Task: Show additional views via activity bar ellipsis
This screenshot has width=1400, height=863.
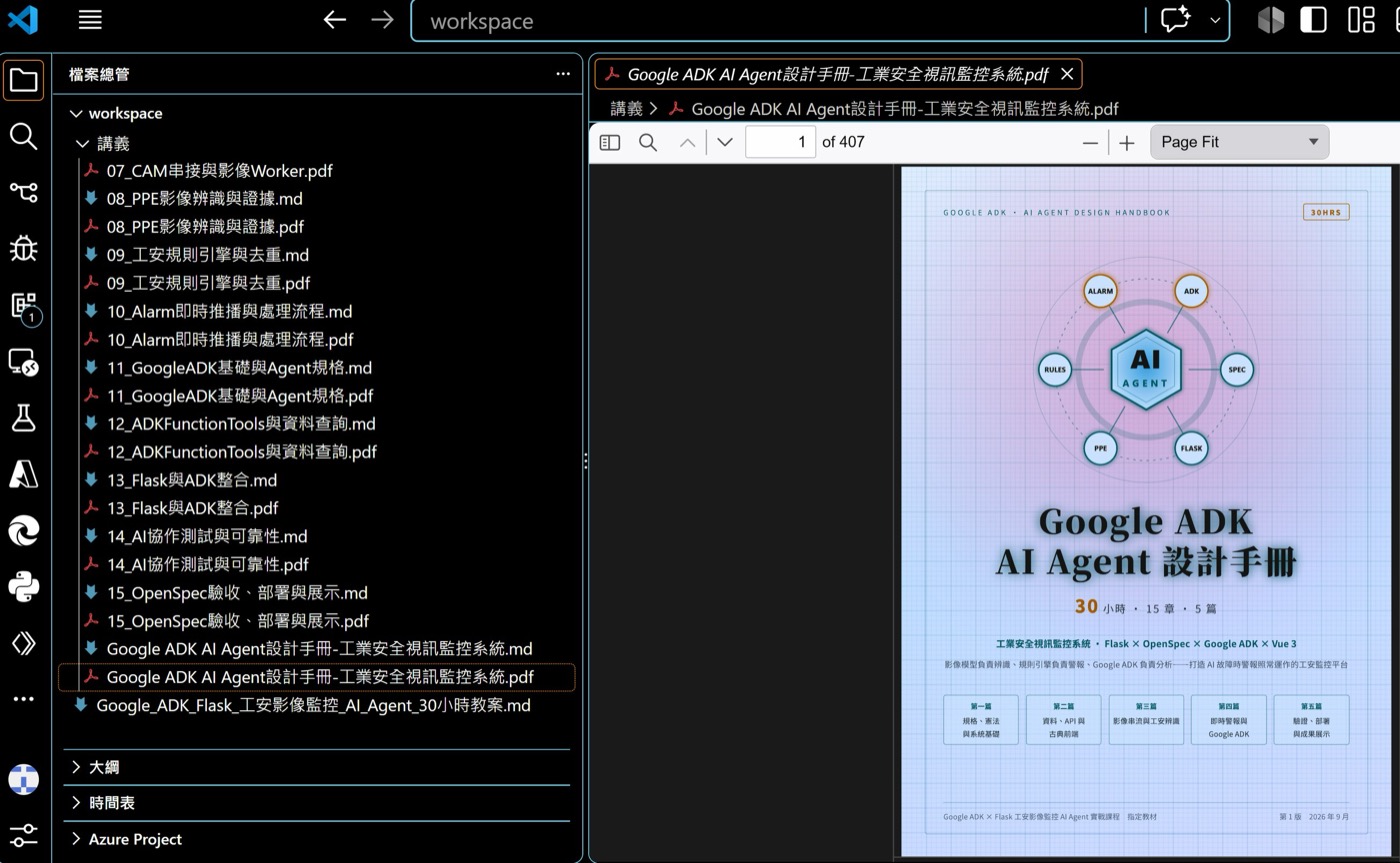Action: pyautogui.click(x=24, y=698)
